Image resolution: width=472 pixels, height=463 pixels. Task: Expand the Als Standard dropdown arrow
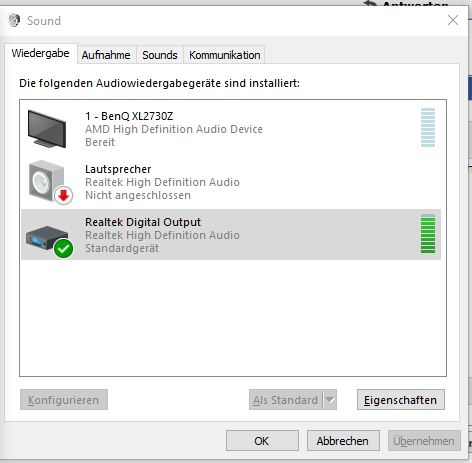tap(330, 400)
